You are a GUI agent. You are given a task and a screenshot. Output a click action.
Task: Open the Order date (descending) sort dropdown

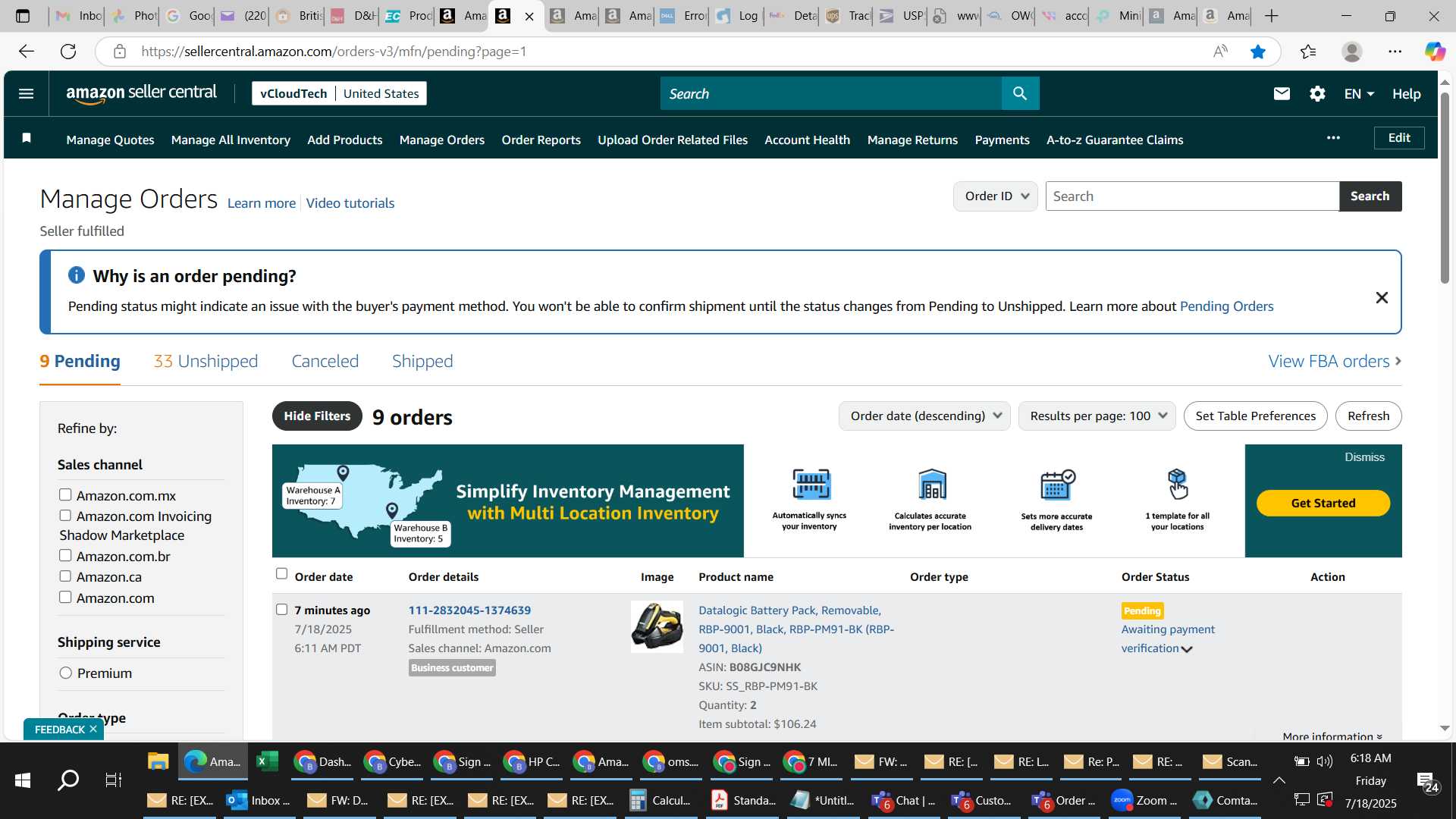[x=924, y=416]
